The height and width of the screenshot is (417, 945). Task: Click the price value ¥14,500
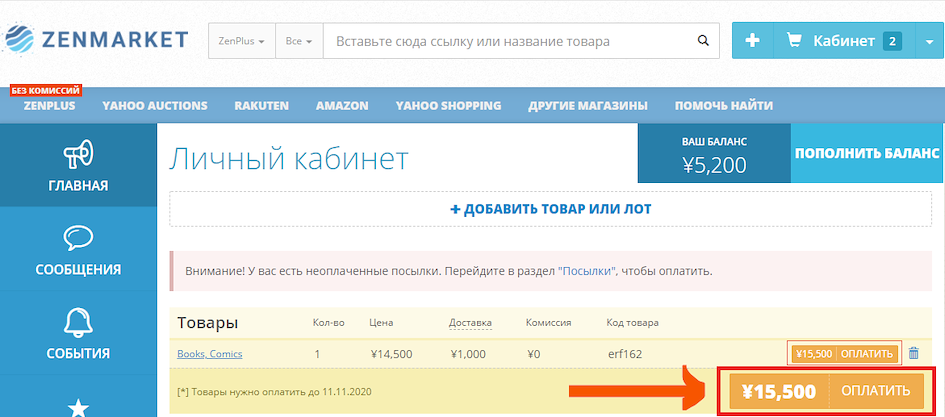392,354
